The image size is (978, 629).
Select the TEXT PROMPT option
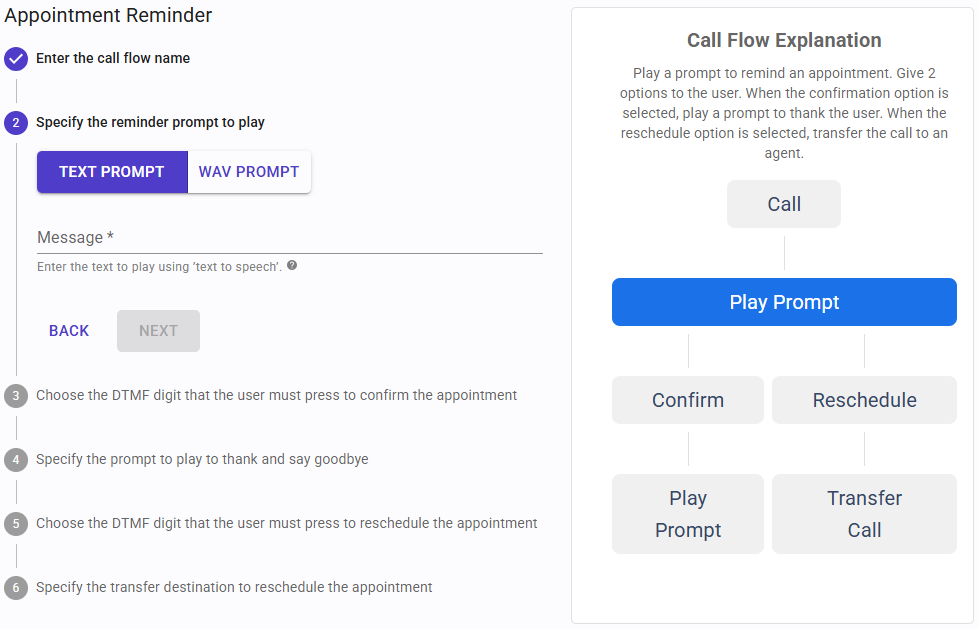(x=112, y=172)
